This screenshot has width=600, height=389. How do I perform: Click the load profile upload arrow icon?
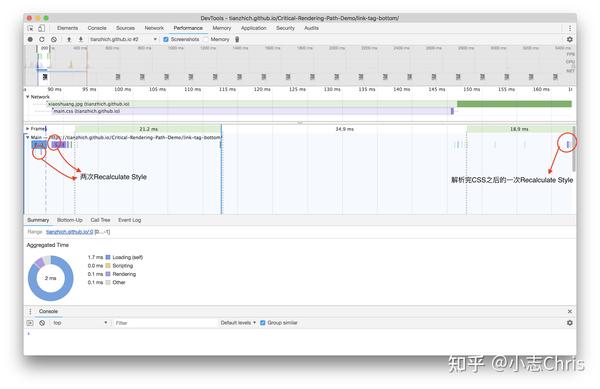(x=69, y=39)
